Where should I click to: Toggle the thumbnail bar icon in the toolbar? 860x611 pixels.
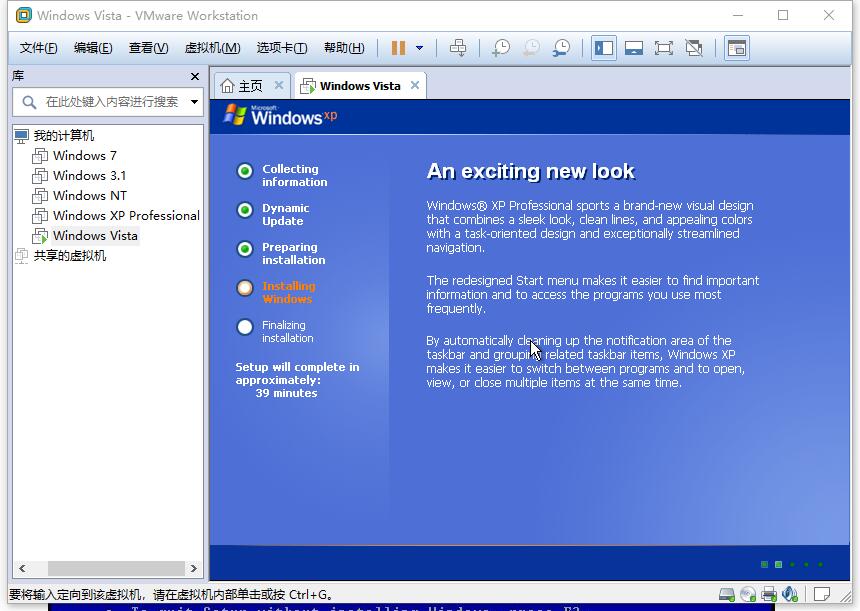click(x=634, y=48)
